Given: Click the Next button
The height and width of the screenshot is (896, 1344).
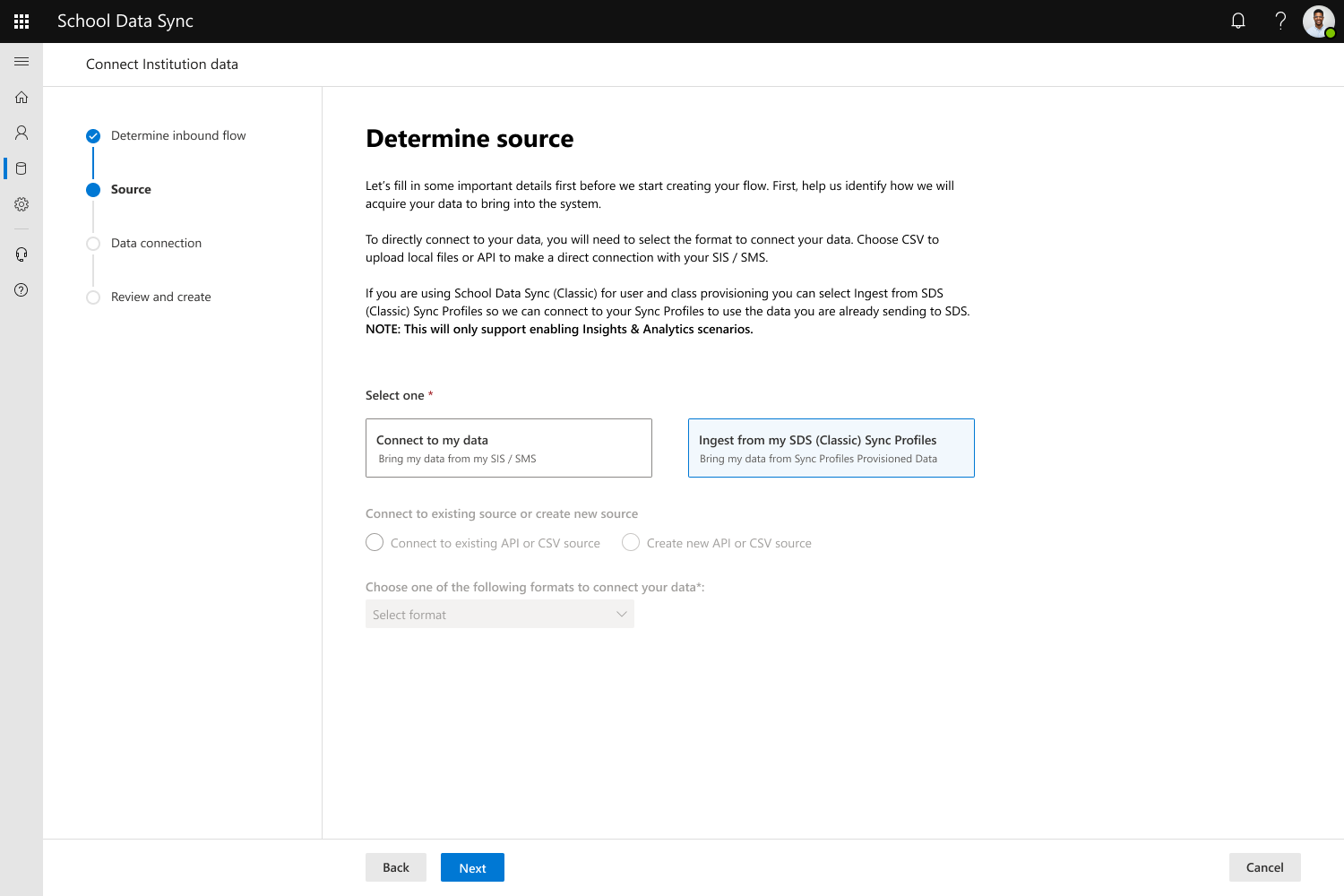Looking at the screenshot, I should [x=472, y=867].
